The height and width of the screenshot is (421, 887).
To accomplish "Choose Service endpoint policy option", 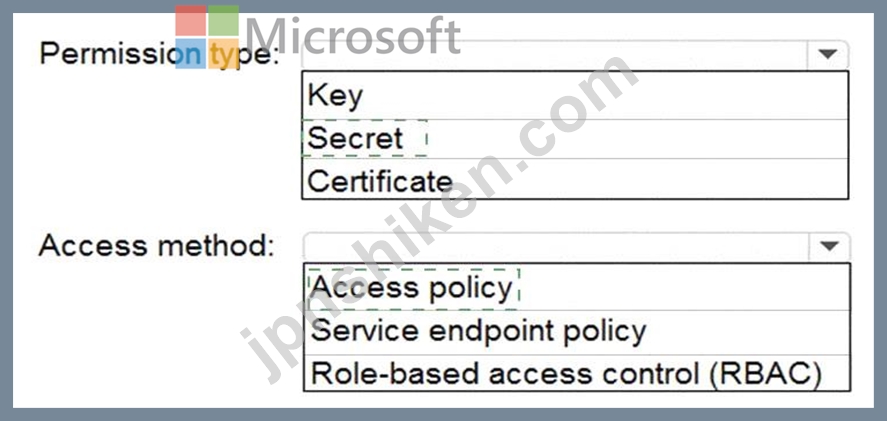I will point(576,332).
